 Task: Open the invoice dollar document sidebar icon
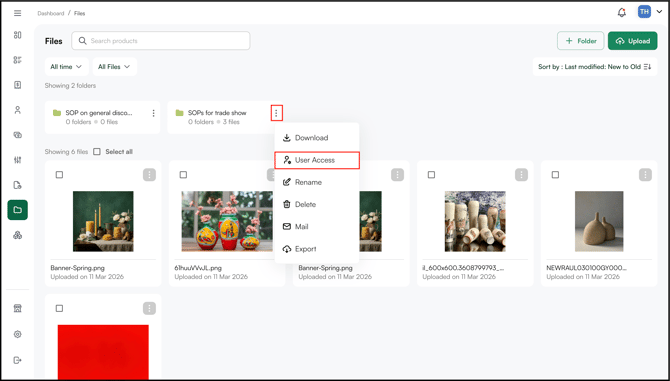(x=18, y=85)
